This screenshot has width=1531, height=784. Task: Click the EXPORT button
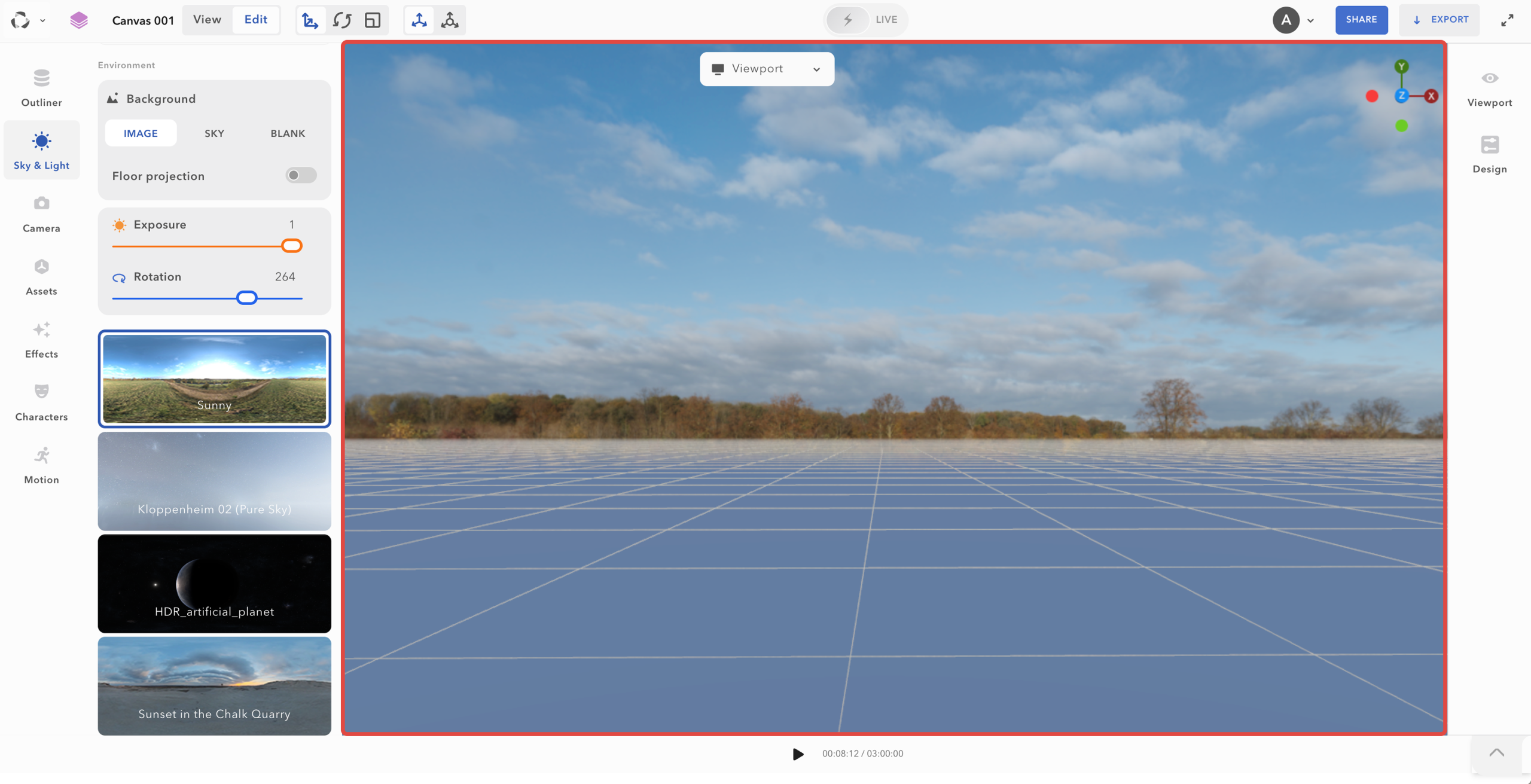tap(1440, 20)
